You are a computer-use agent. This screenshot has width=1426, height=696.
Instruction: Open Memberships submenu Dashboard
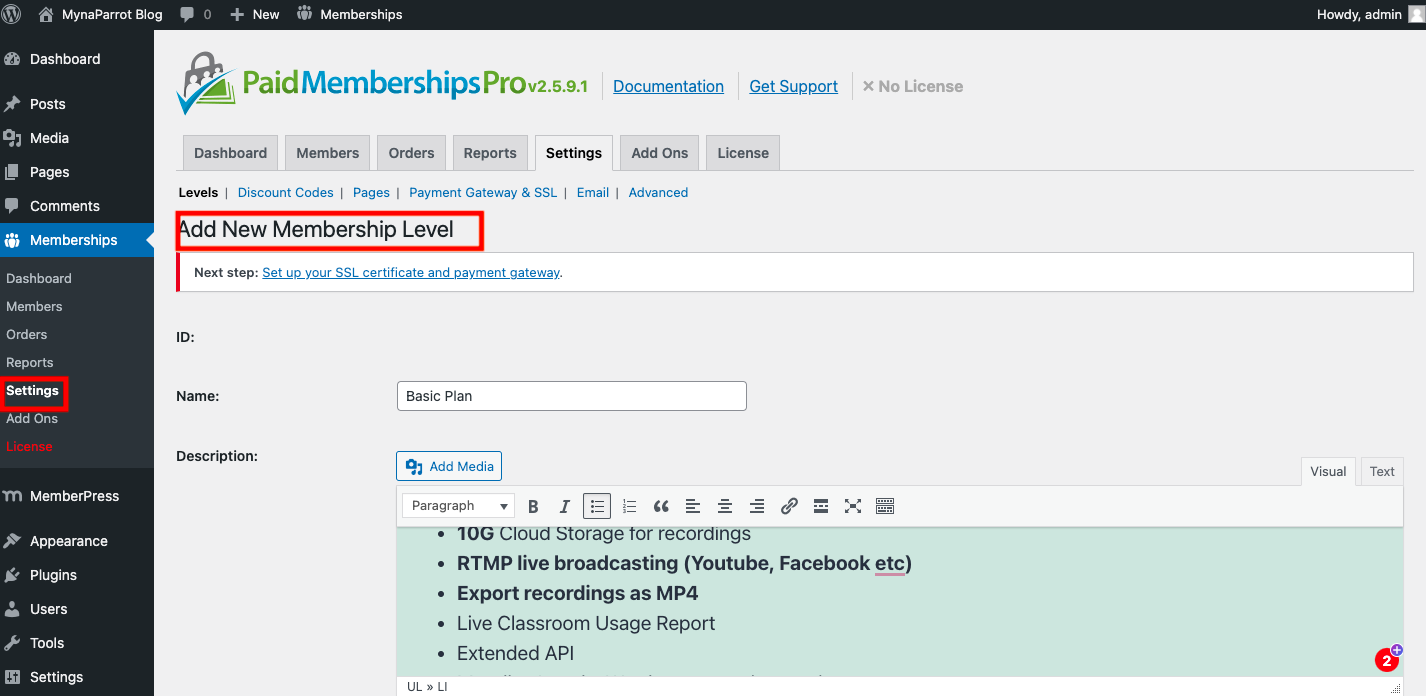coord(39,278)
